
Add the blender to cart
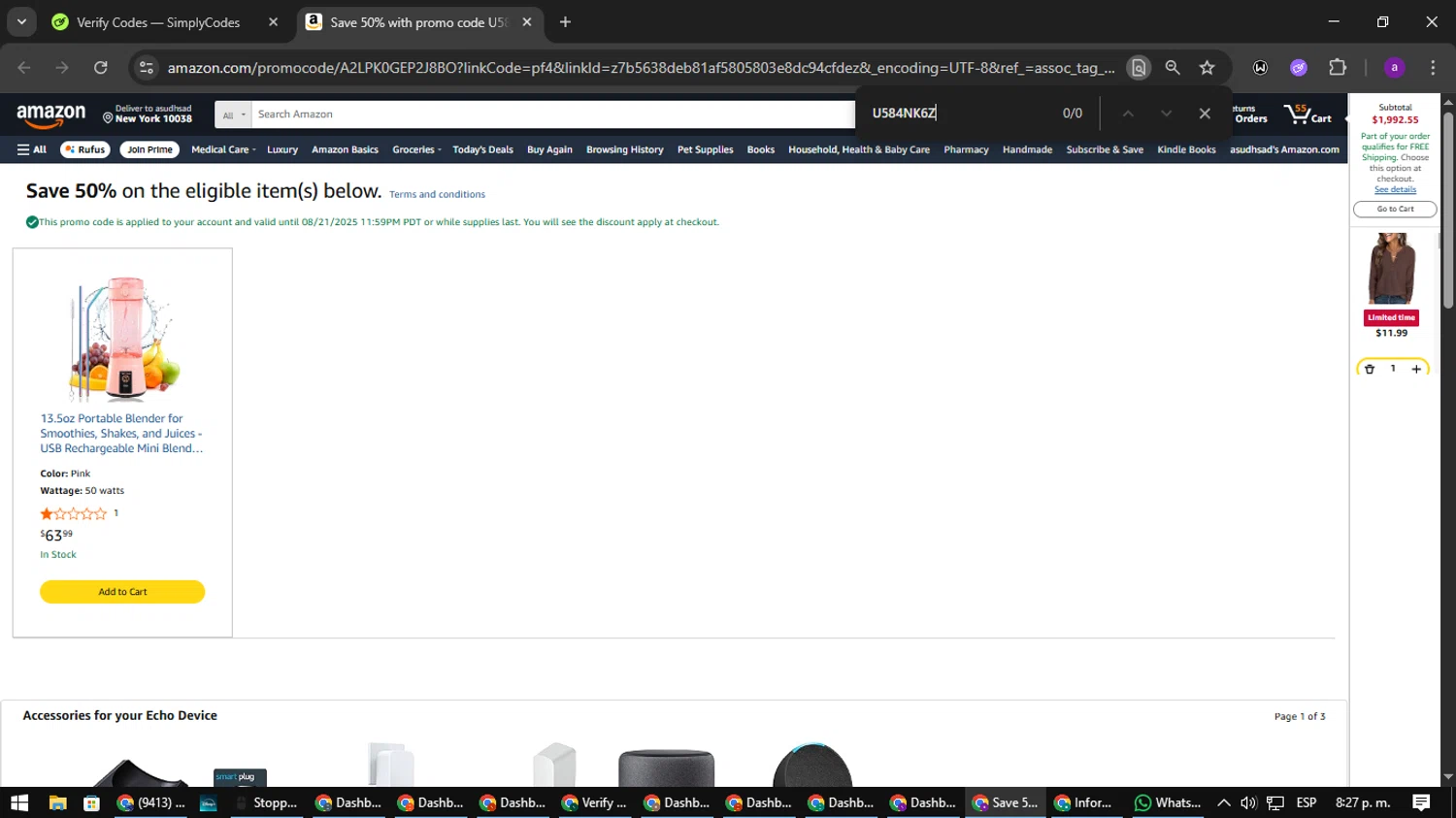coord(122,592)
